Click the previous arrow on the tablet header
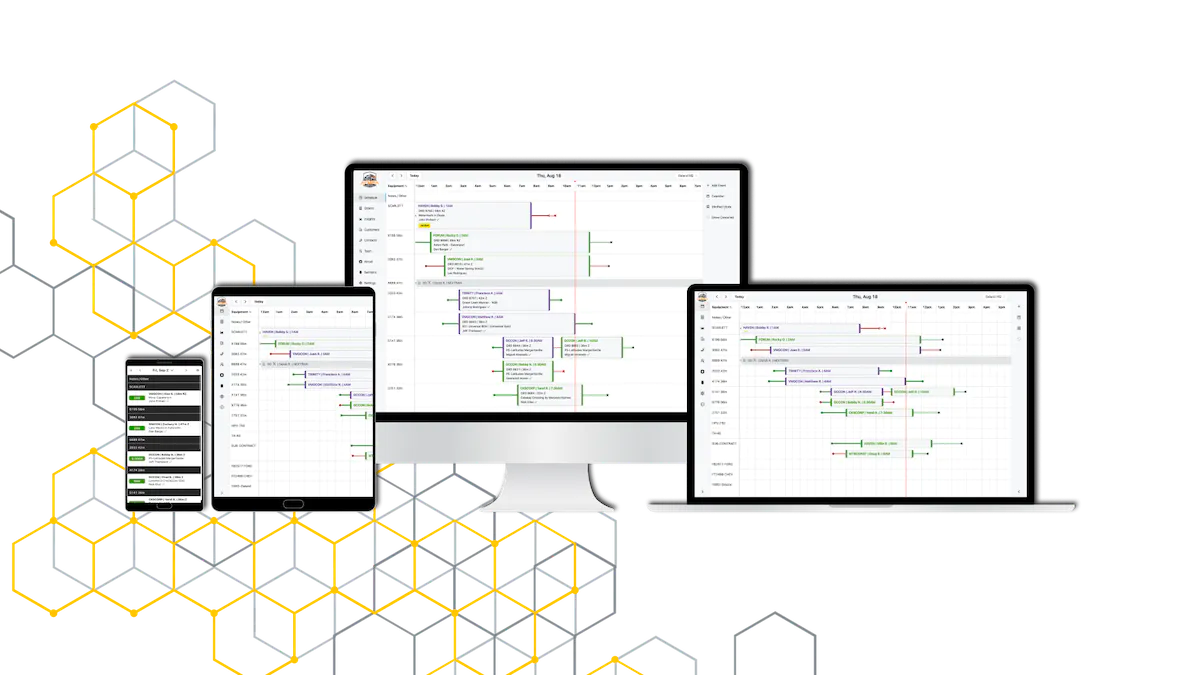1200x675 pixels. click(235, 301)
